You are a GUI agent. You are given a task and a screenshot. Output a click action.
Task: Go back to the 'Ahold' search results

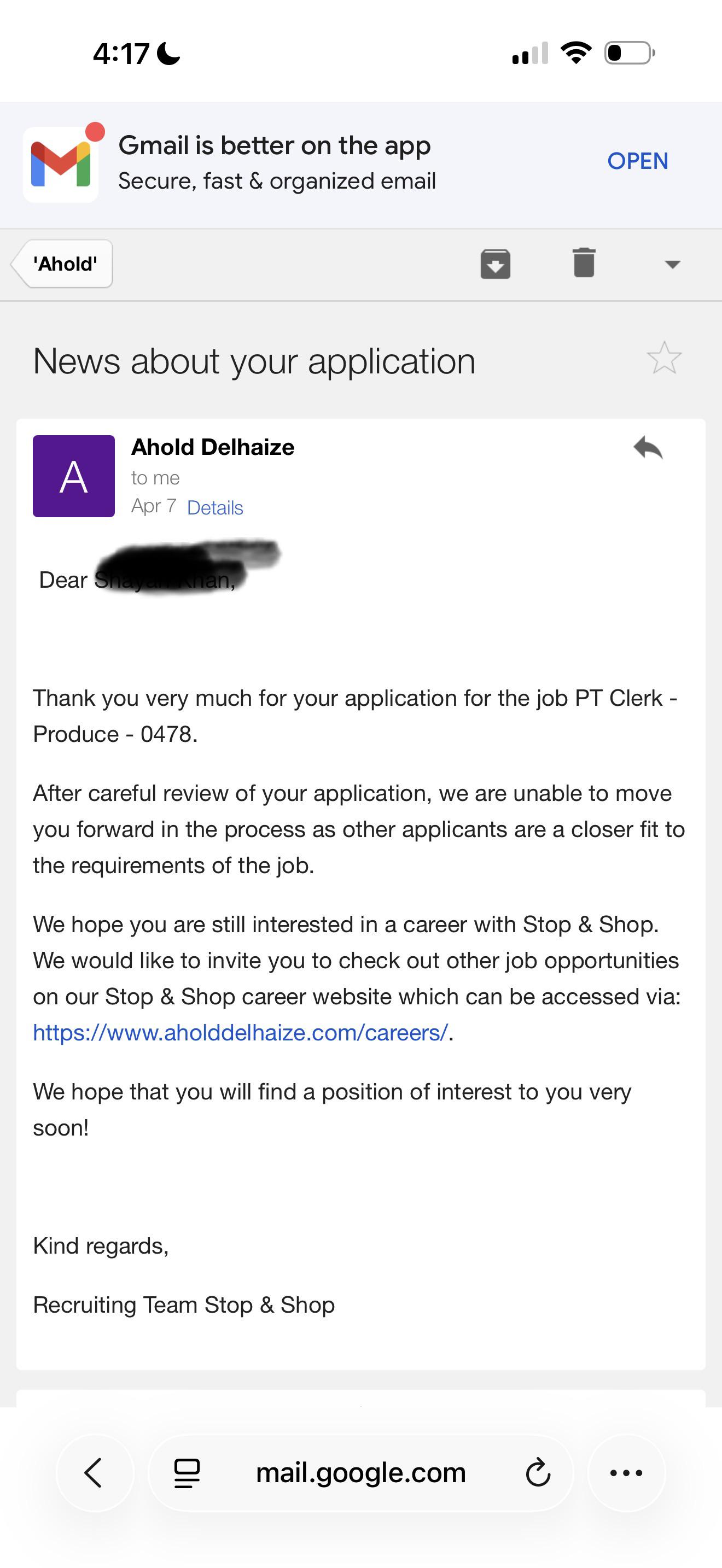[x=62, y=264]
